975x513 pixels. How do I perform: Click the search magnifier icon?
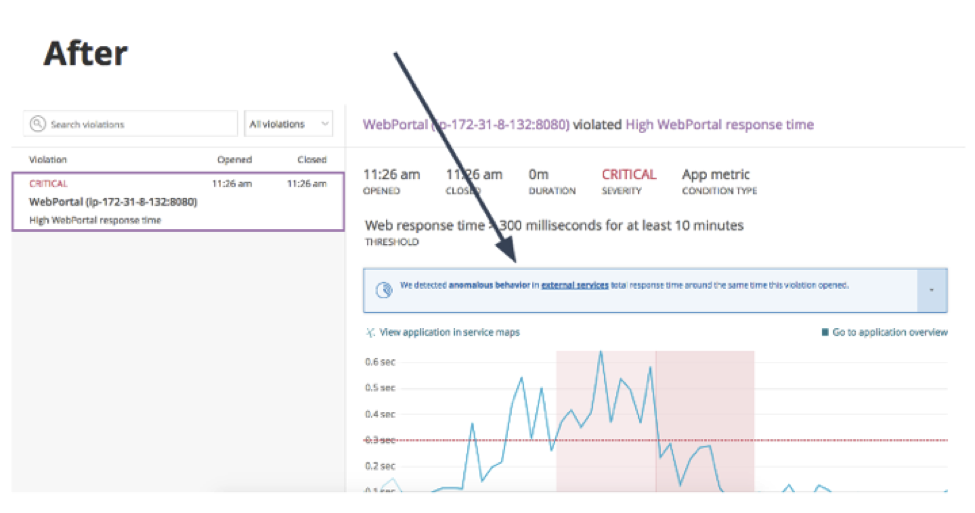[38, 124]
